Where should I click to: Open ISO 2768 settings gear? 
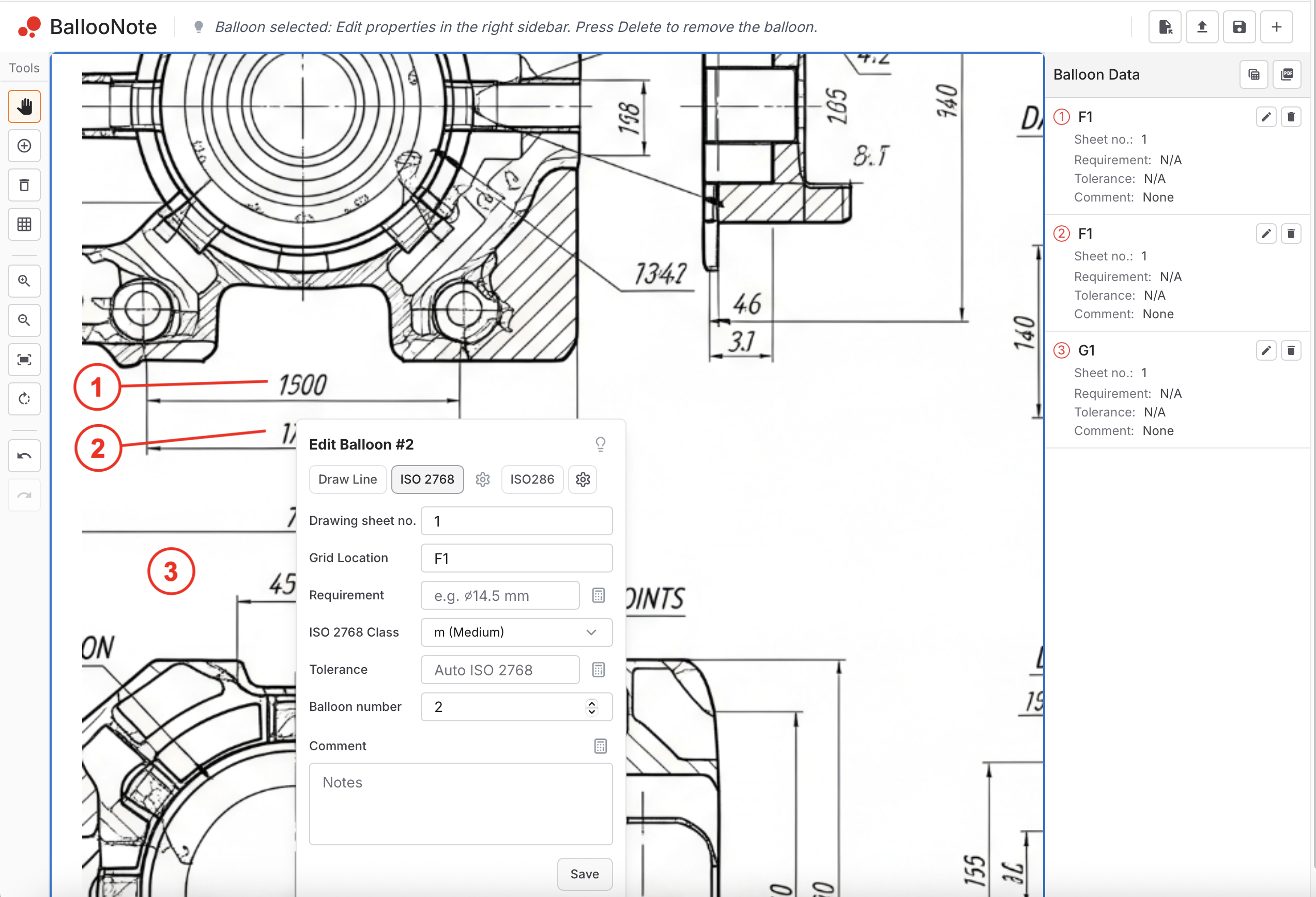coord(482,480)
